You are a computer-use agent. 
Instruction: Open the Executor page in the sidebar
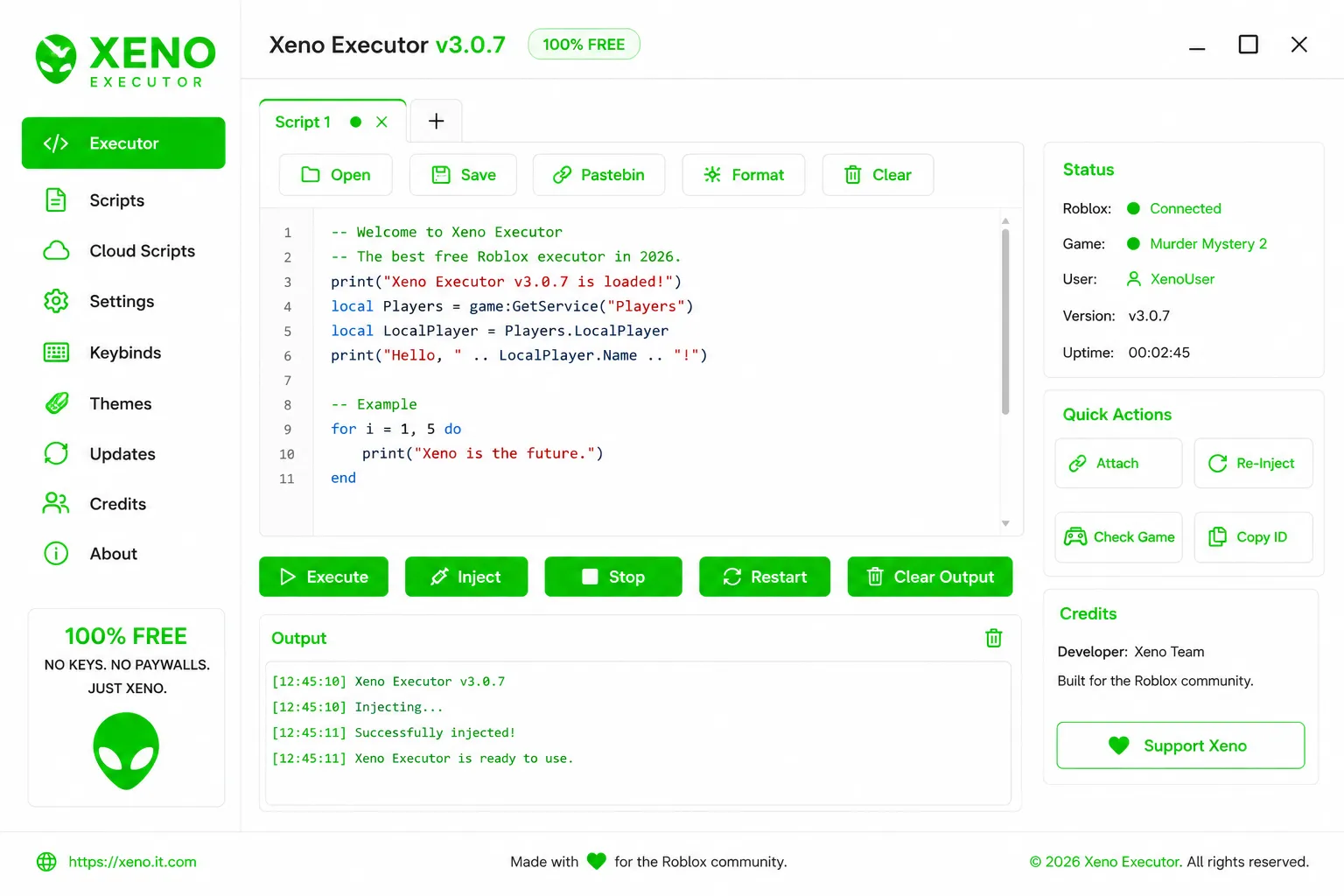coord(123,143)
